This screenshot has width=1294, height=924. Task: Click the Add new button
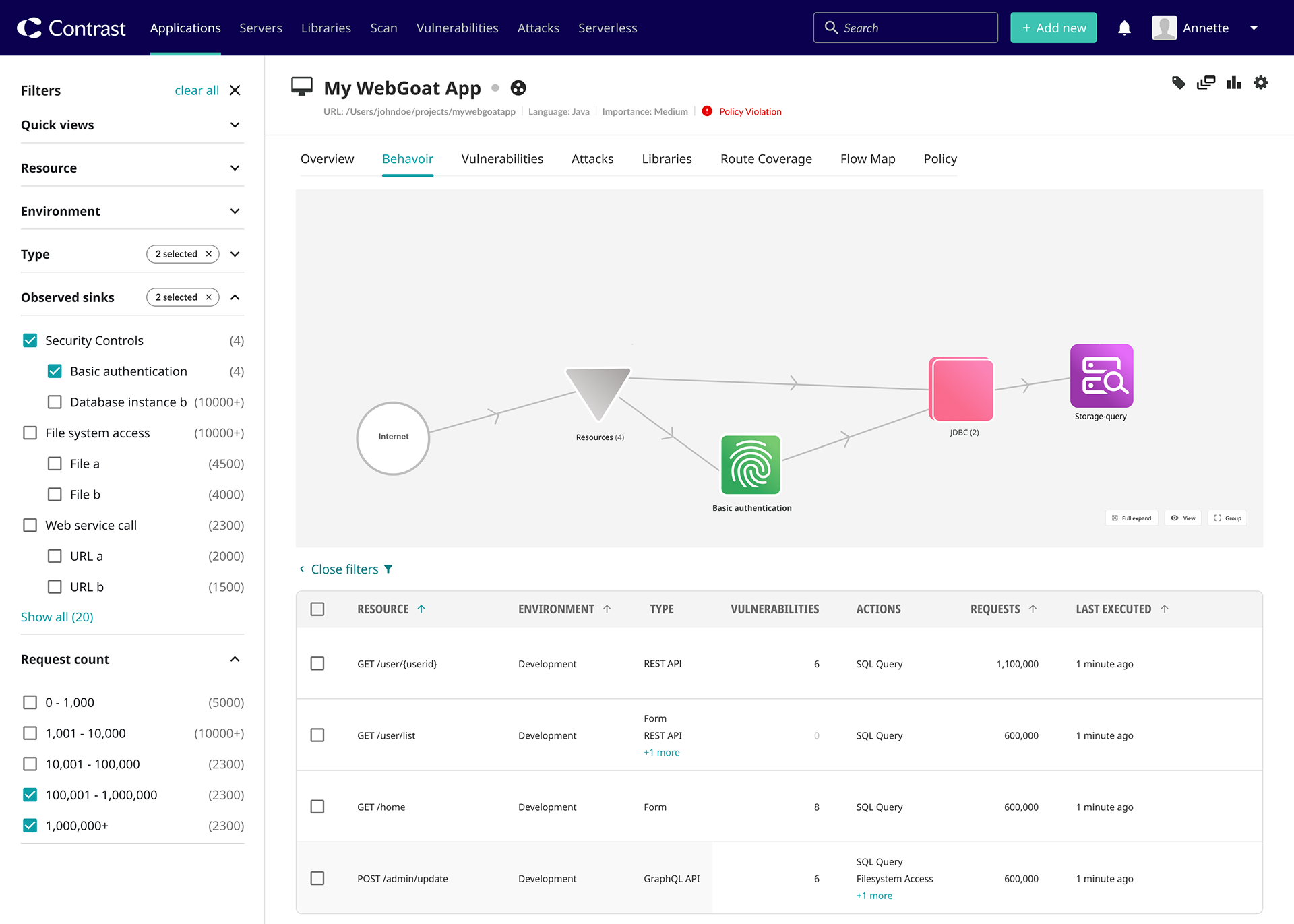coord(1053,28)
